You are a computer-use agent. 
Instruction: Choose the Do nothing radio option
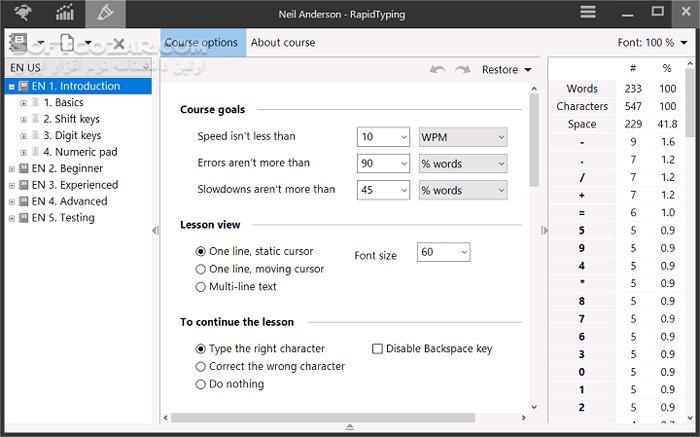point(201,384)
